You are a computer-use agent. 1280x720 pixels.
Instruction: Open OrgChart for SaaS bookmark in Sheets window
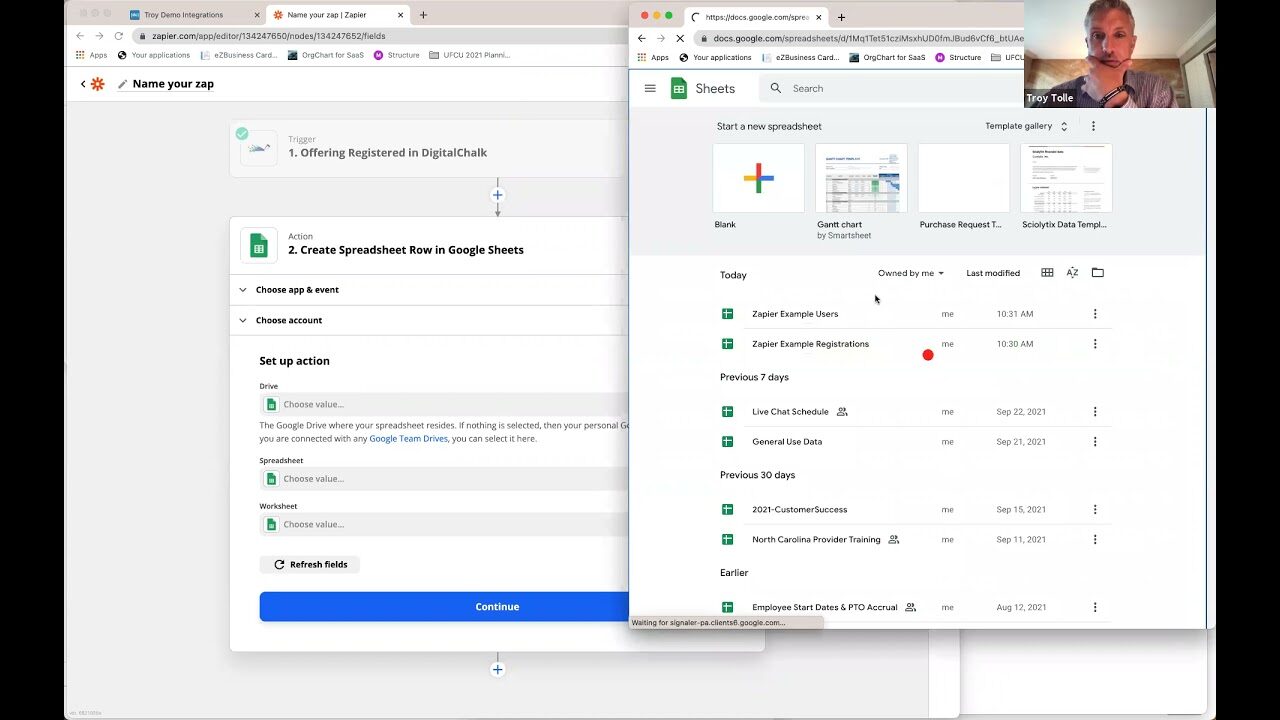point(886,58)
